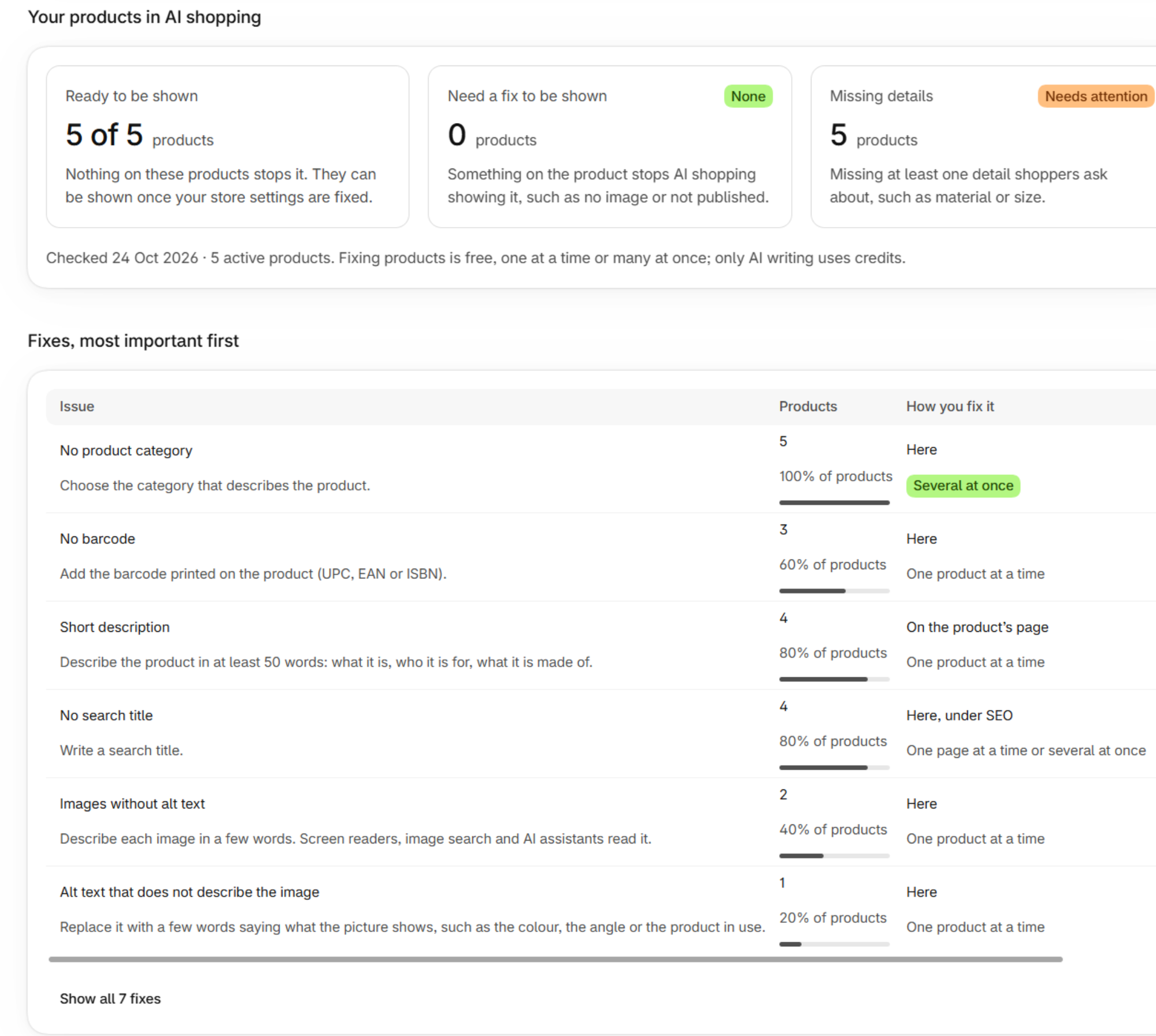The width and height of the screenshot is (1156, 1036).
Task: Select the 'Need a fix to be shown' card title
Action: tap(527, 96)
